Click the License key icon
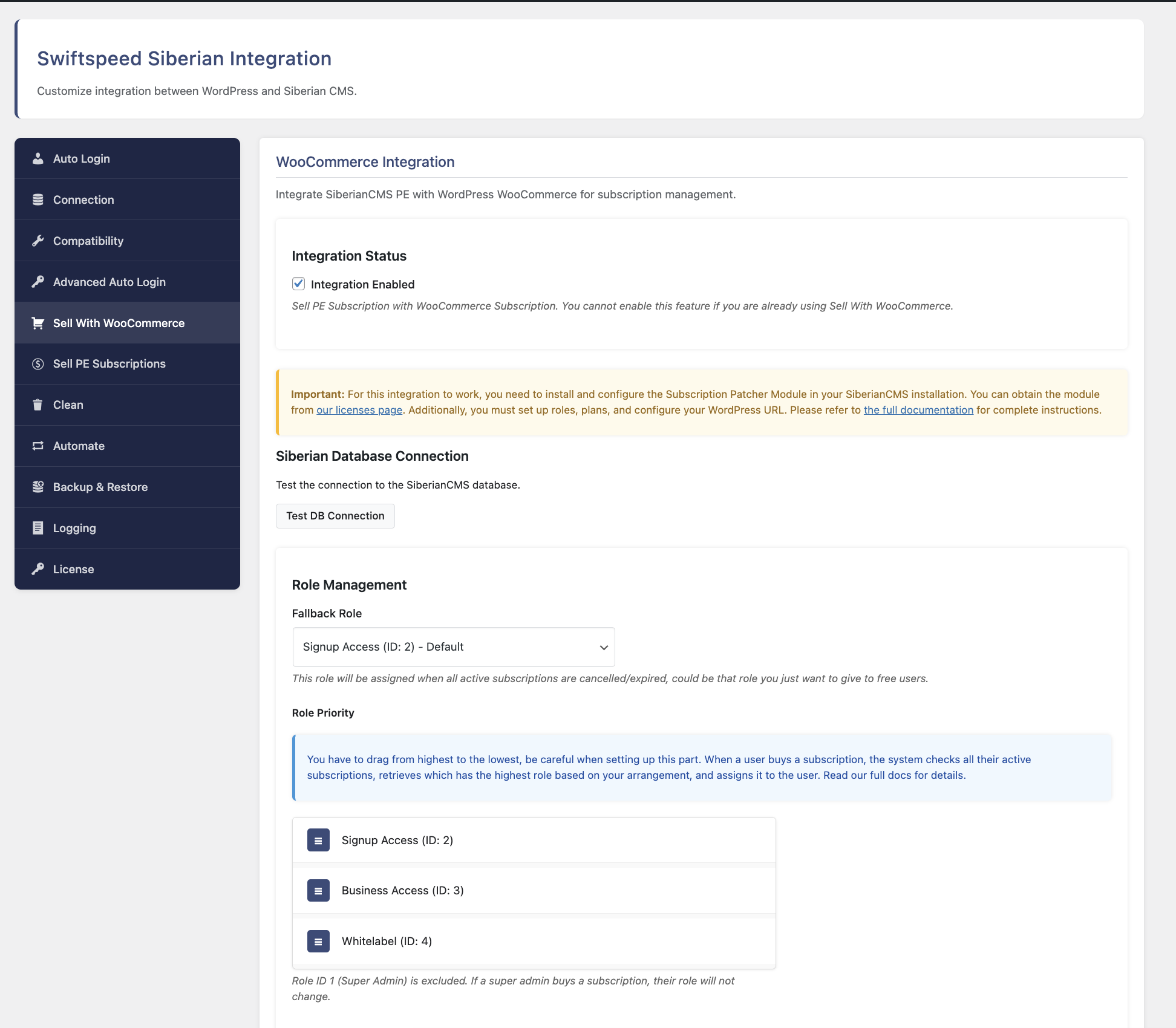Screen dimensions: 1176x1028 tap(38, 570)
